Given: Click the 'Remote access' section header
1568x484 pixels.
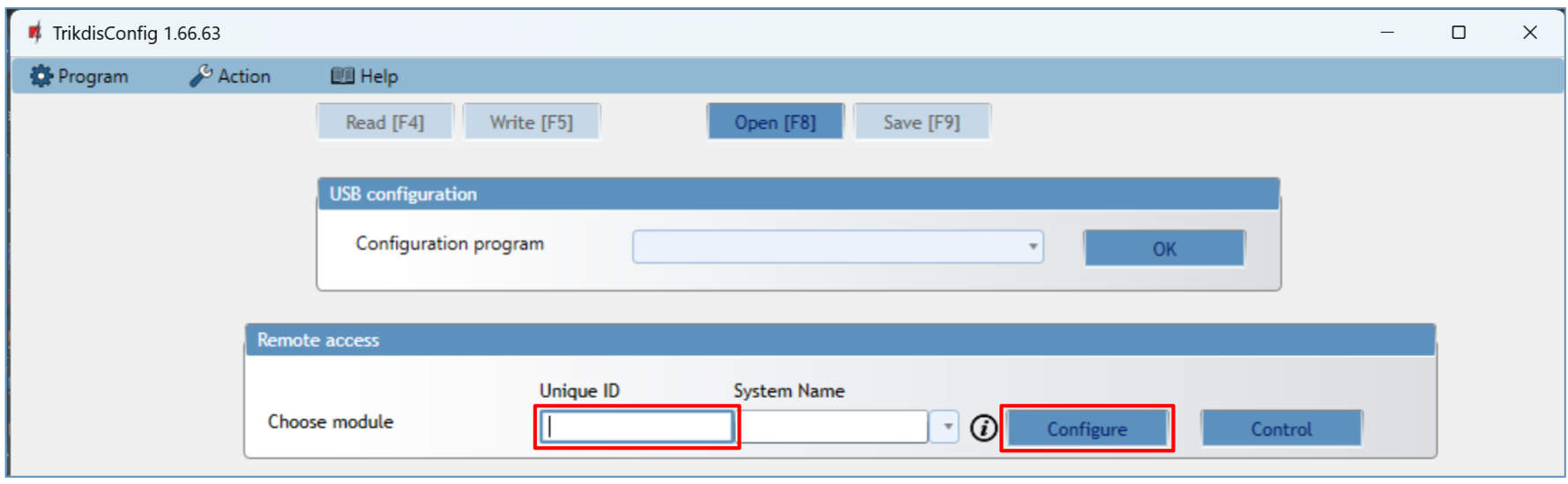Looking at the screenshot, I should (840, 340).
